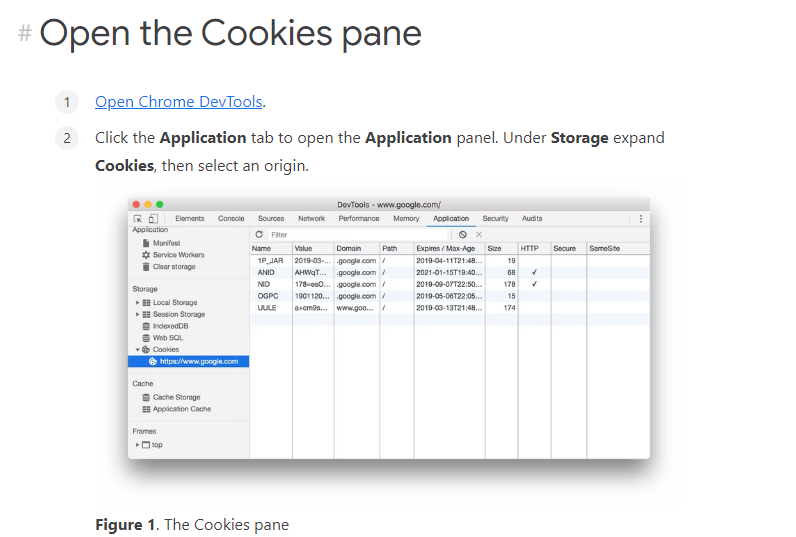This screenshot has height=537, width=796.
Task: Expand the Session Storage tree node
Action: pos(137,314)
